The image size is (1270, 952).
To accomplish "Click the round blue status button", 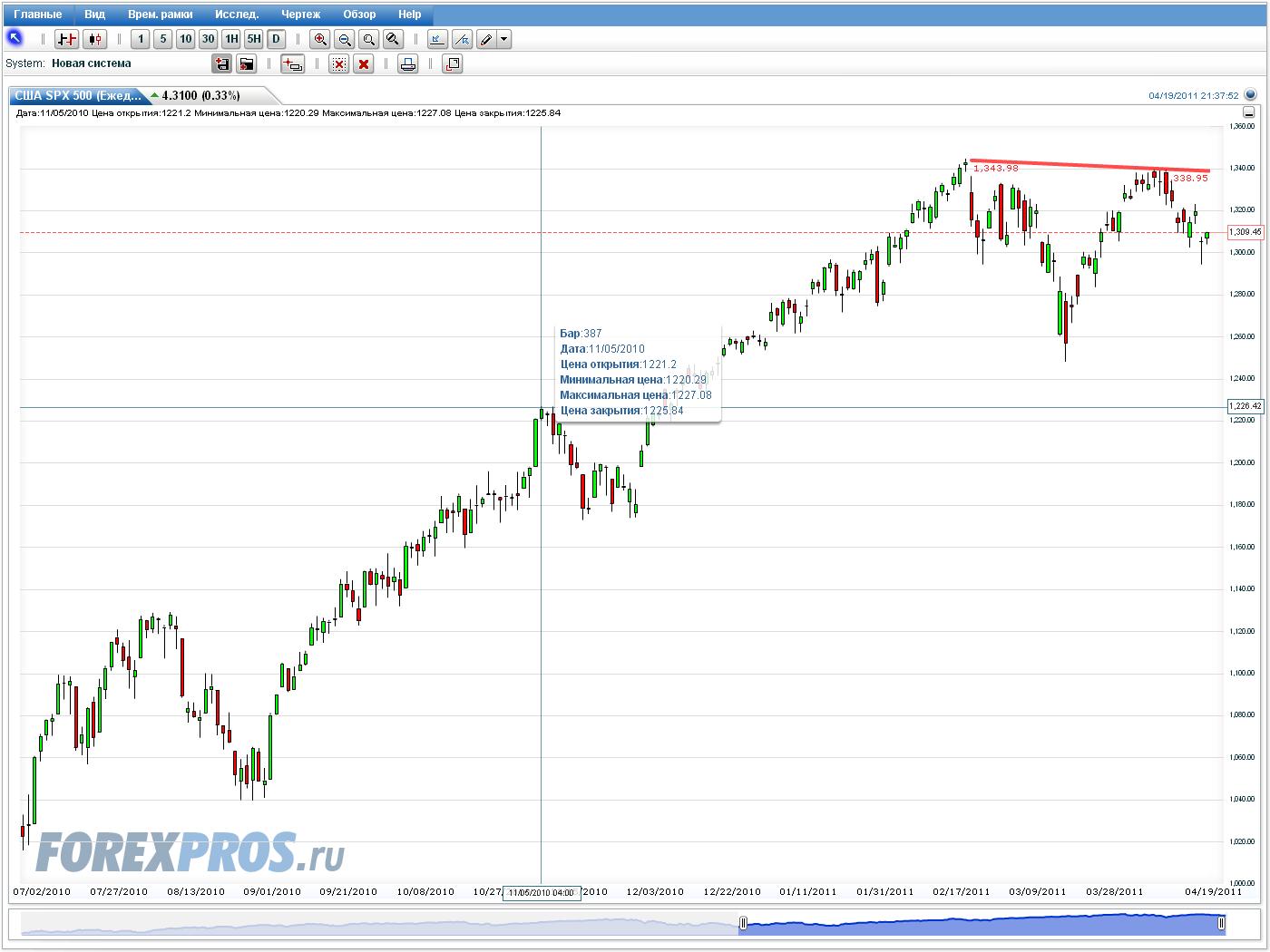I will click(x=1251, y=94).
